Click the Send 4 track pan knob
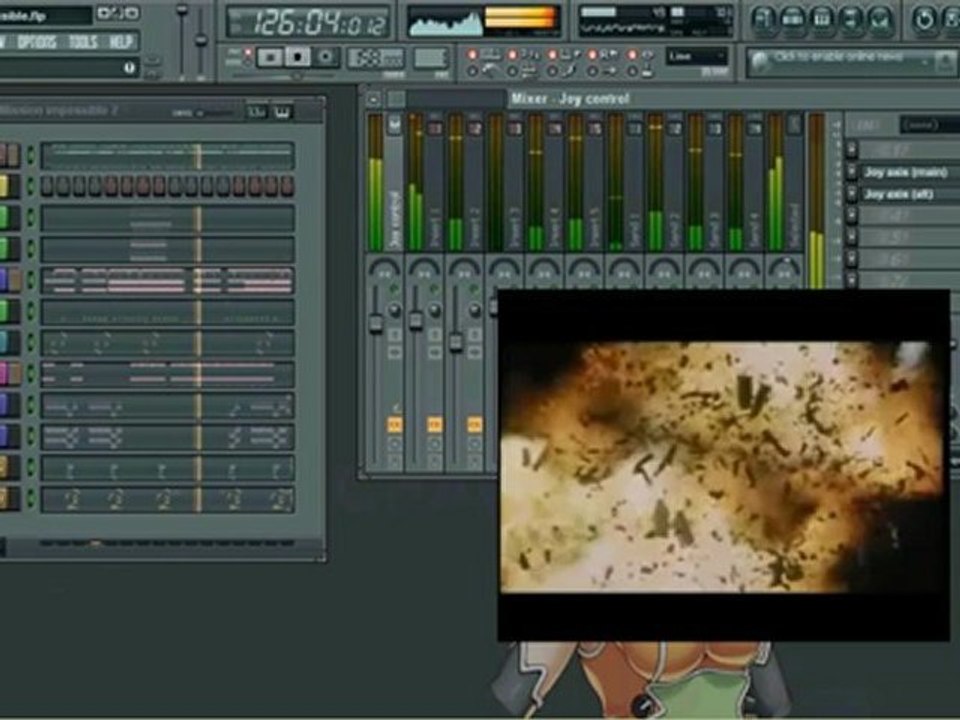 coord(744,271)
